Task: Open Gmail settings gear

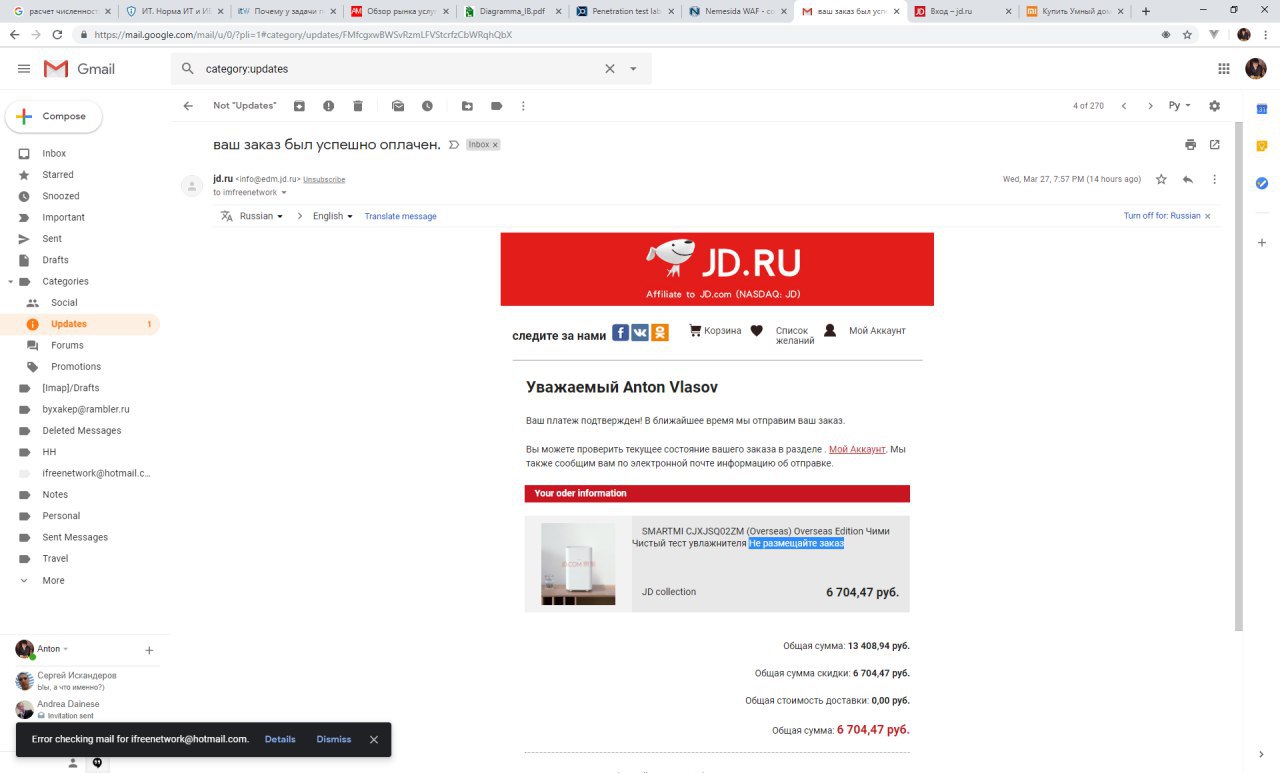Action: (x=1215, y=106)
